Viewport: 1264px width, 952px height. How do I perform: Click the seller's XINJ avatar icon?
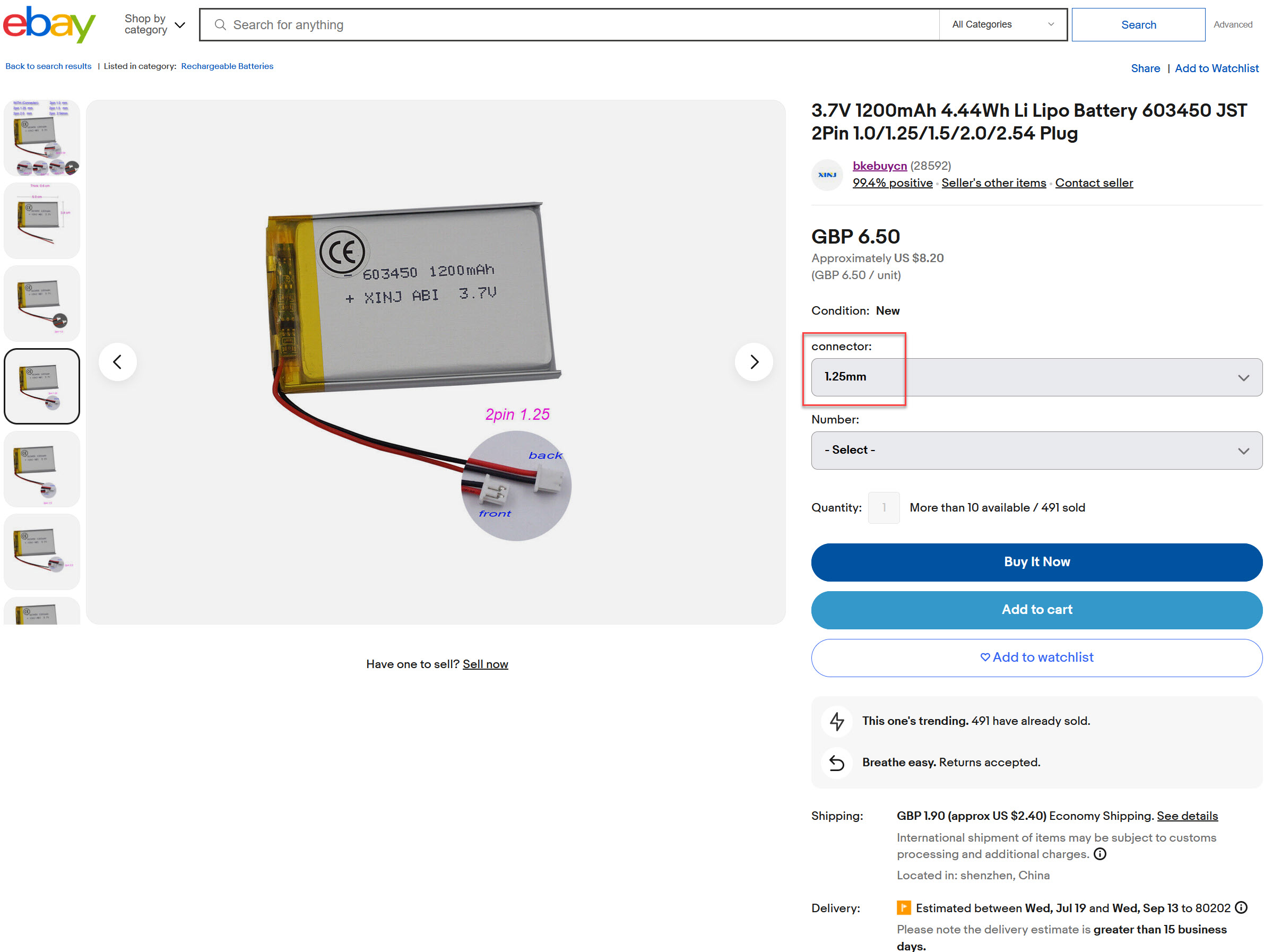click(827, 175)
